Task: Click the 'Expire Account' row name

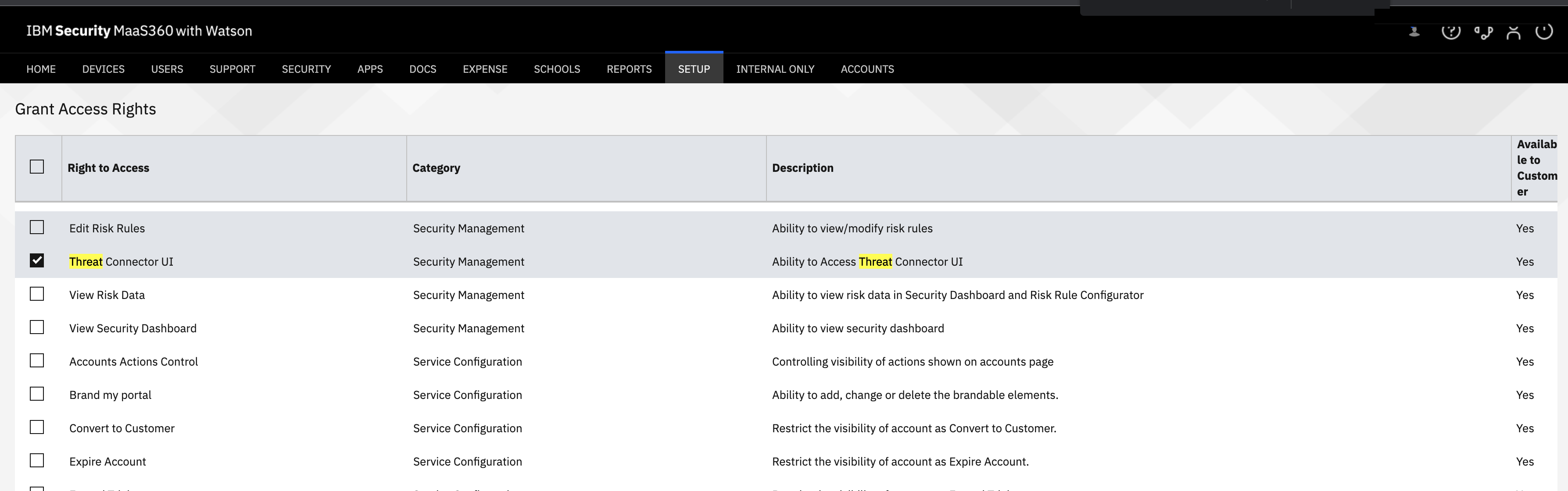Action: coord(108,462)
